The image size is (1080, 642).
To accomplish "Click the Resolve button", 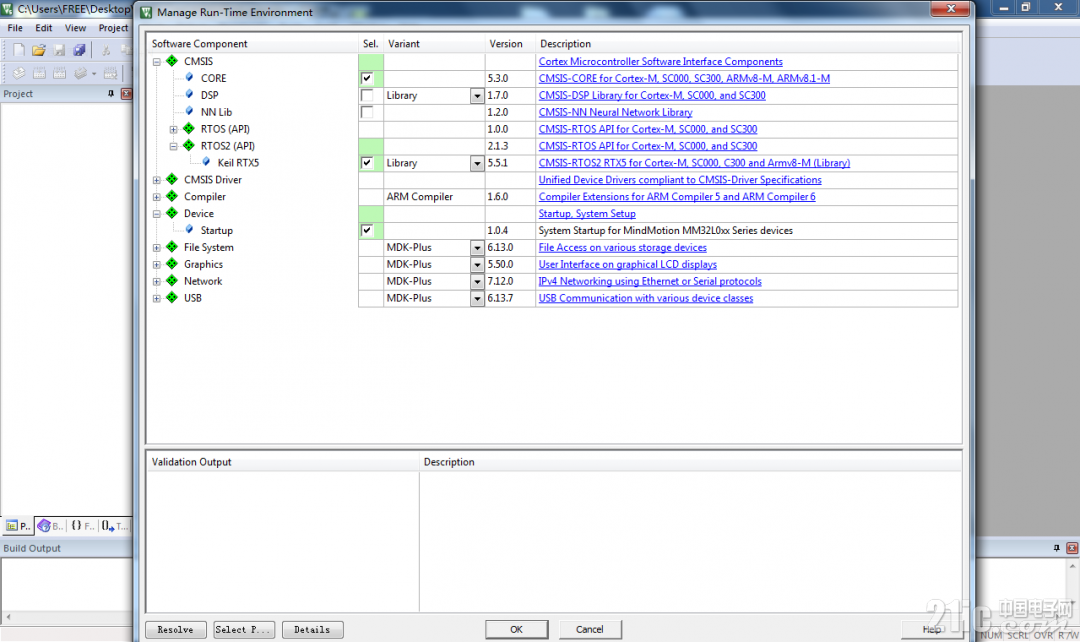I will pos(176,630).
